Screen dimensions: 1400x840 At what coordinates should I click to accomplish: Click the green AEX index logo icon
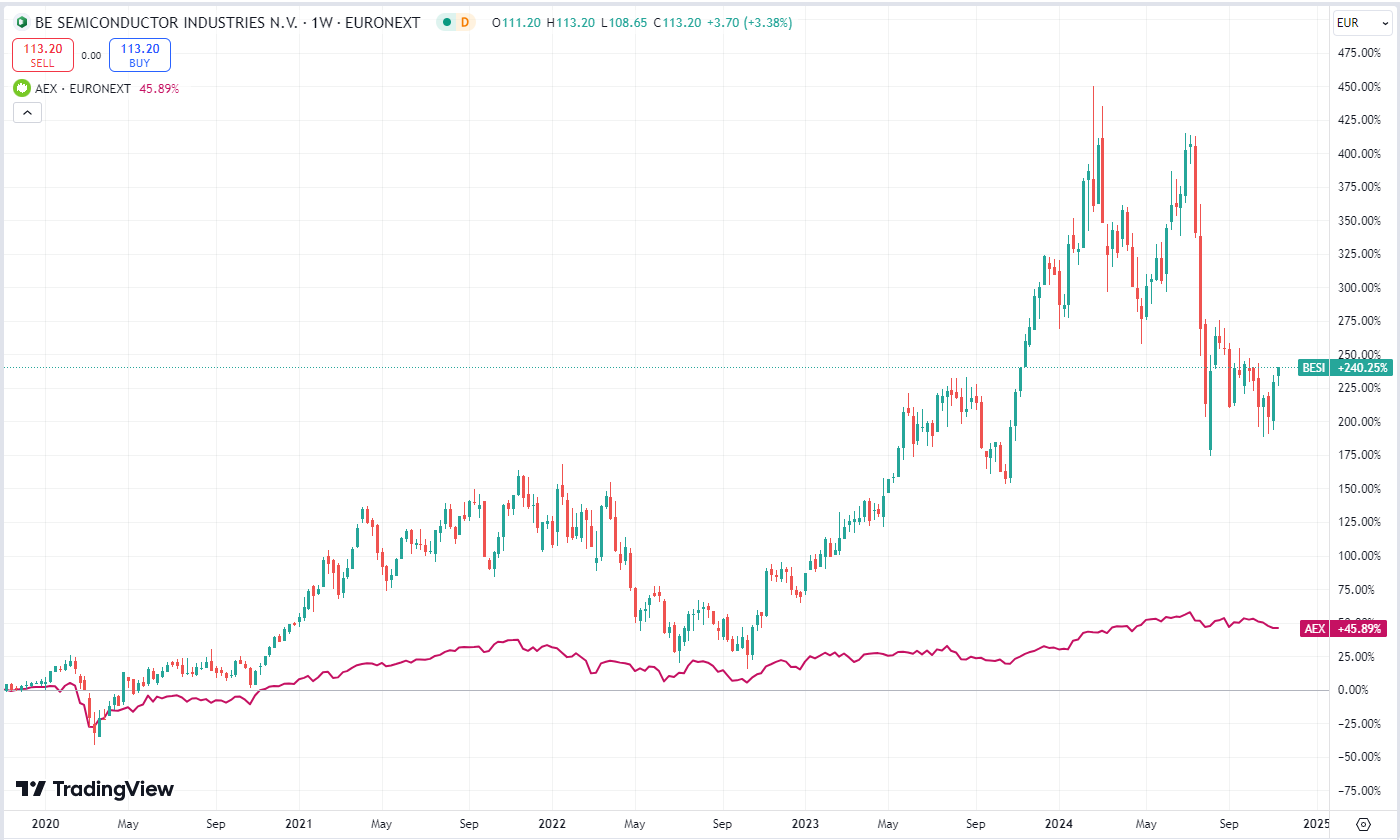21,88
